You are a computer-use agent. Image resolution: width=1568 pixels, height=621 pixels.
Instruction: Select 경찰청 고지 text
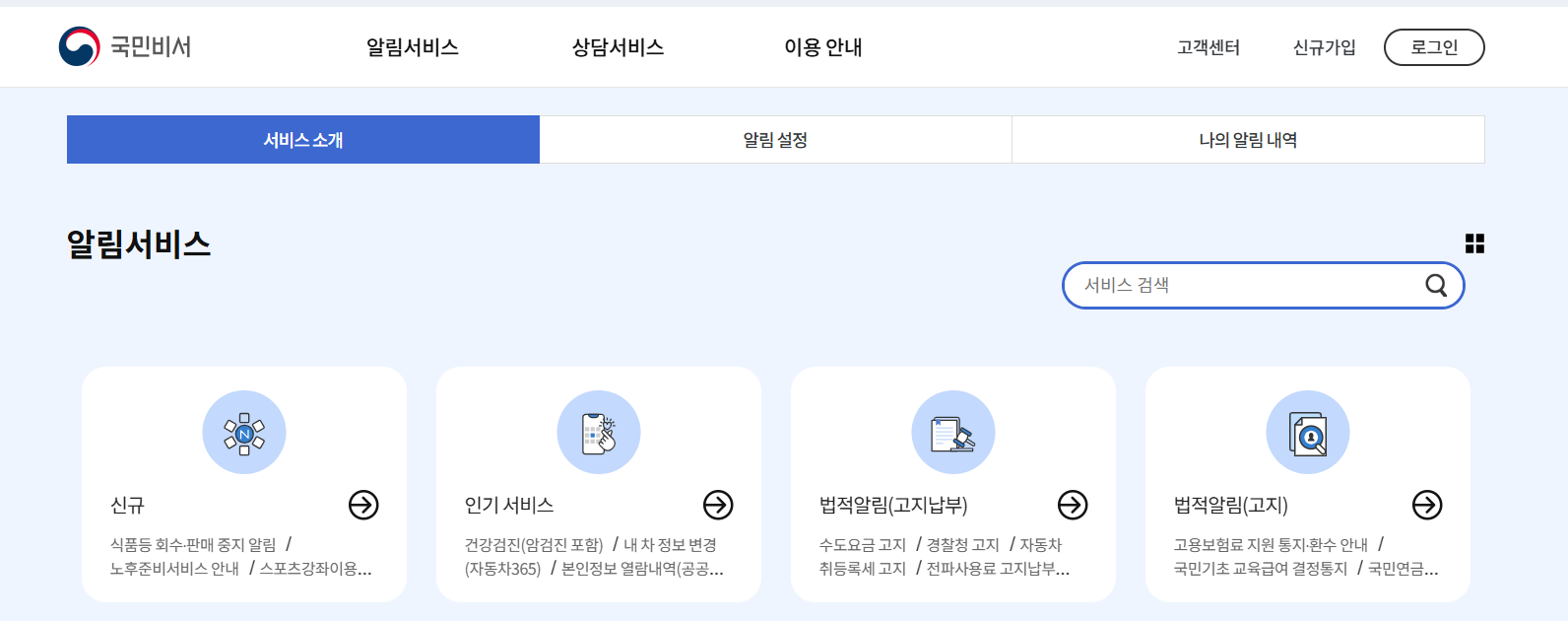click(963, 544)
